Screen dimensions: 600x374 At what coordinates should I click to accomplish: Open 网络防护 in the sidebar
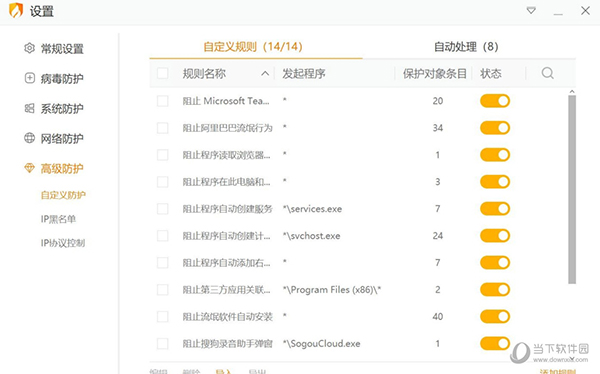pyautogui.click(x=54, y=138)
